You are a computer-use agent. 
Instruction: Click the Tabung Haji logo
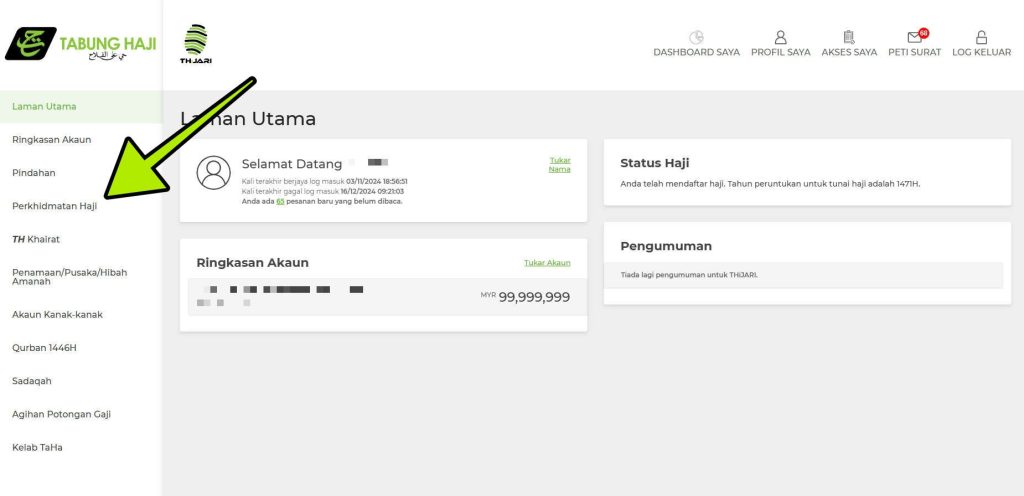pos(80,44)
